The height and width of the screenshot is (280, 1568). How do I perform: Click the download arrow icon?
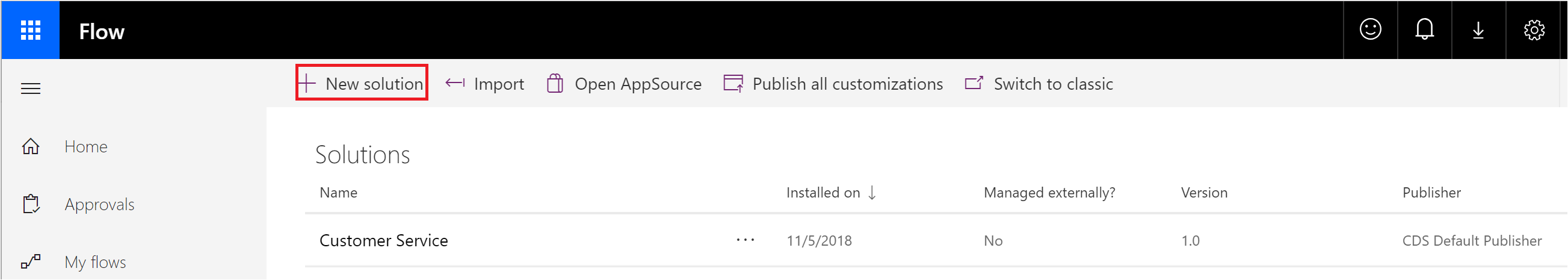[1478, 30]
